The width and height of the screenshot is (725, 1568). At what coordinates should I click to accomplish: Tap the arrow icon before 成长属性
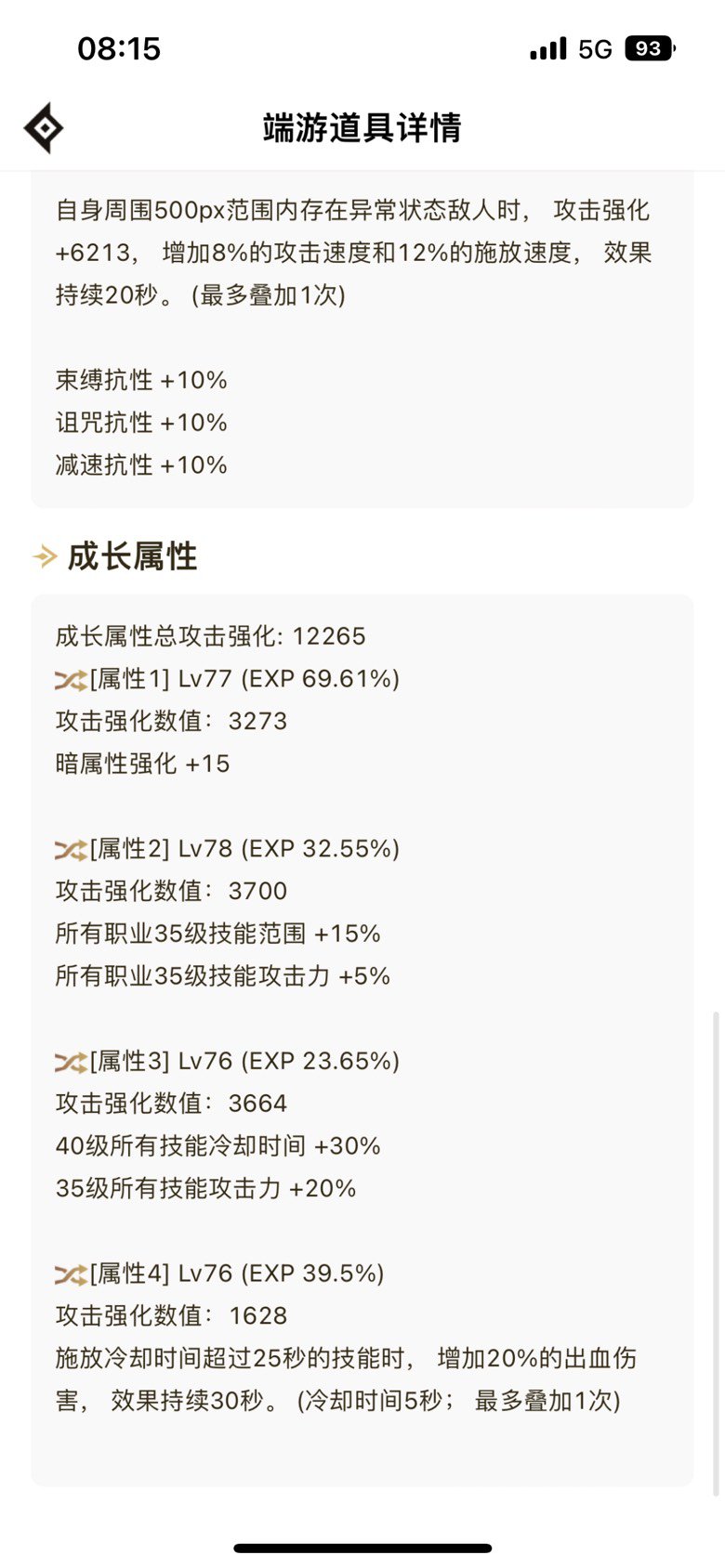pos(45,557)
